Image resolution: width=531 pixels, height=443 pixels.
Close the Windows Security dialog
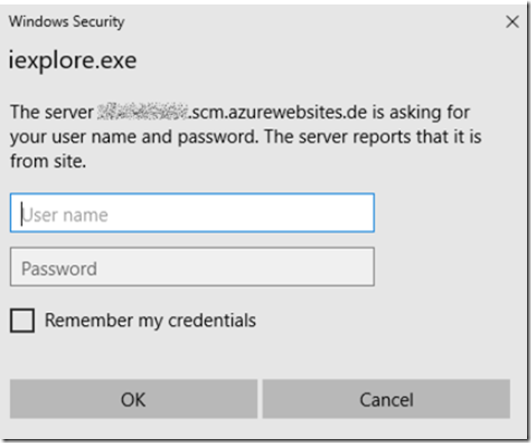(x=512, y=22)
